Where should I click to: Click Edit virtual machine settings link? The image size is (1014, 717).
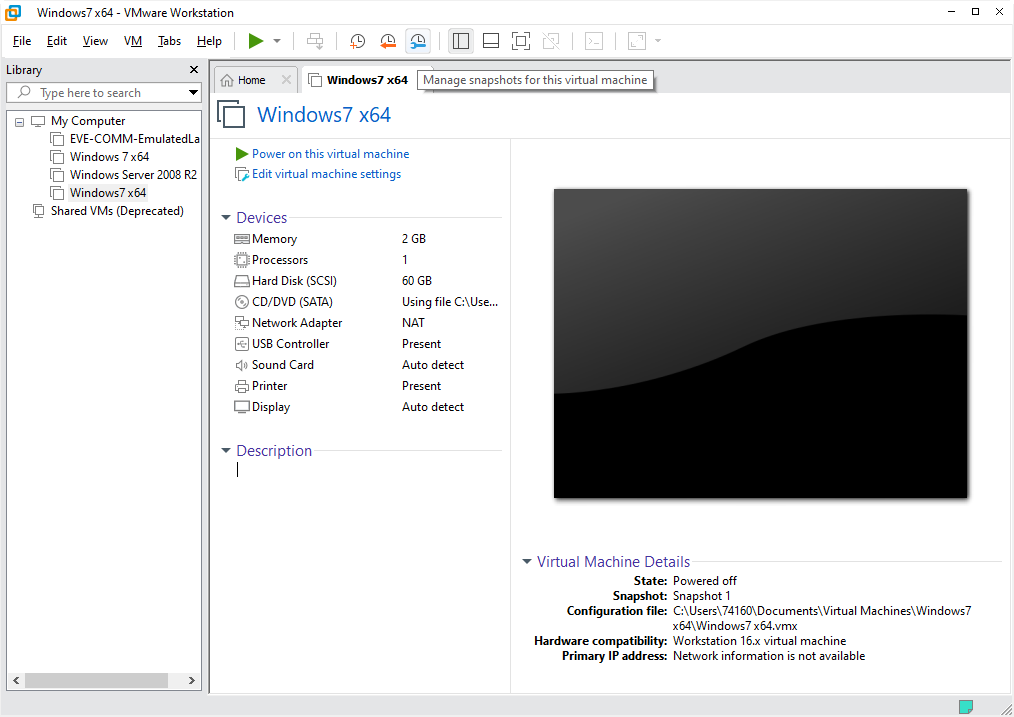click(x=327, y=174)
